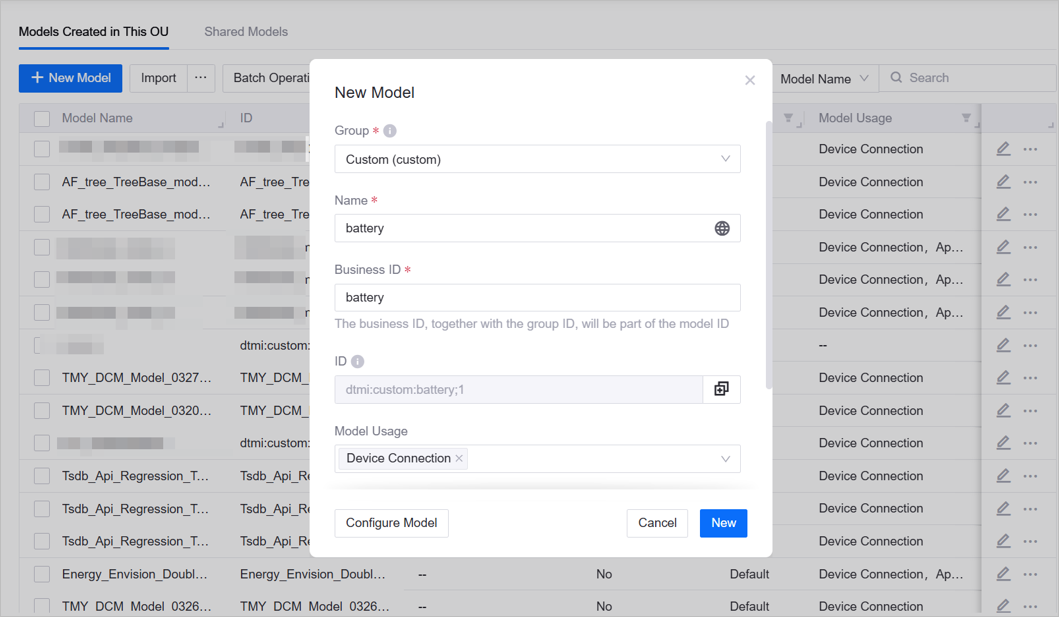Click info icon next to ID label
The width and height of the screenshot is (1059, 617).
tap(357, 362)
